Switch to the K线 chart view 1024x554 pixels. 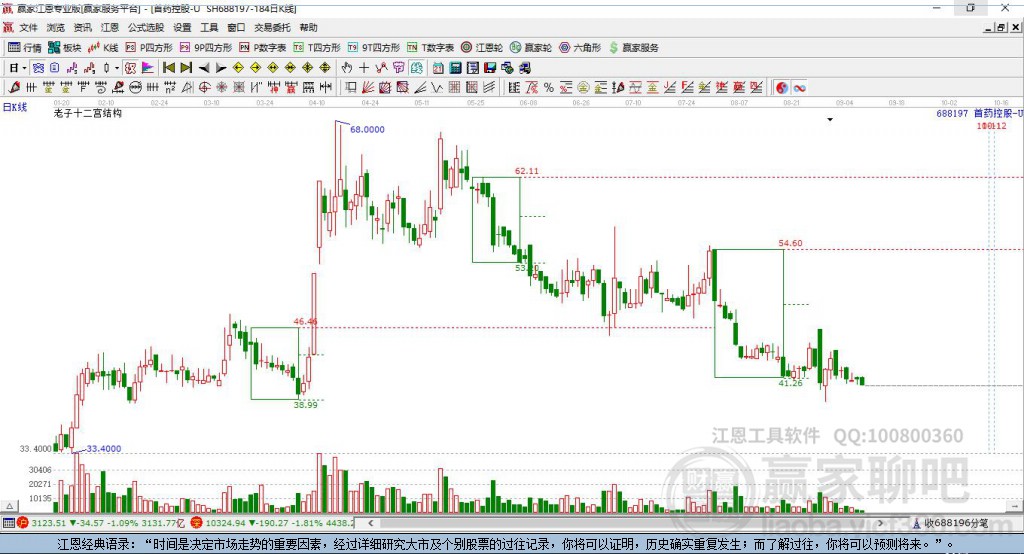(x=103, y=48)
